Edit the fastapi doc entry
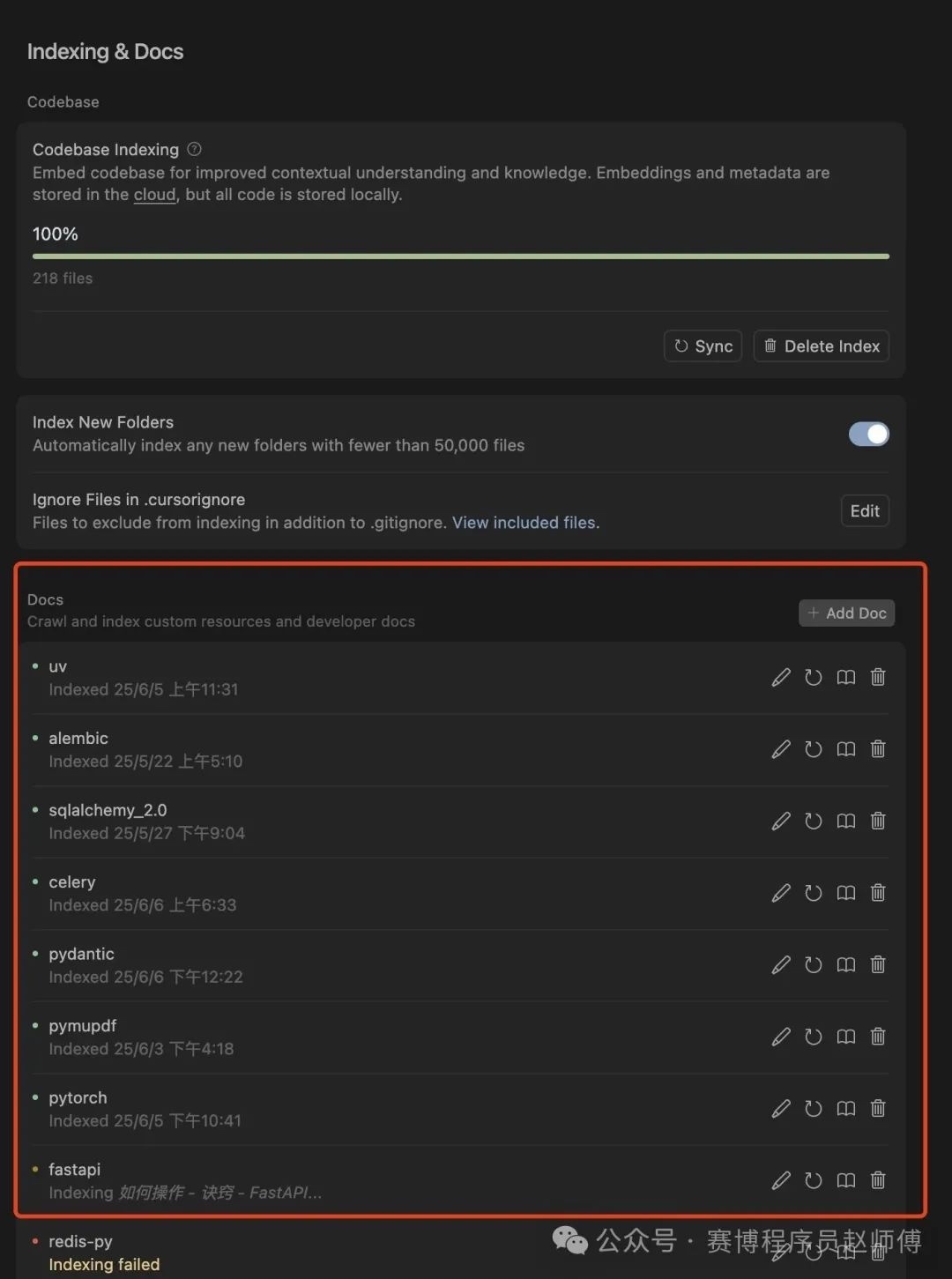Image resolution: width=952 pixels, height=1279 pixels. click(781, 1181)
